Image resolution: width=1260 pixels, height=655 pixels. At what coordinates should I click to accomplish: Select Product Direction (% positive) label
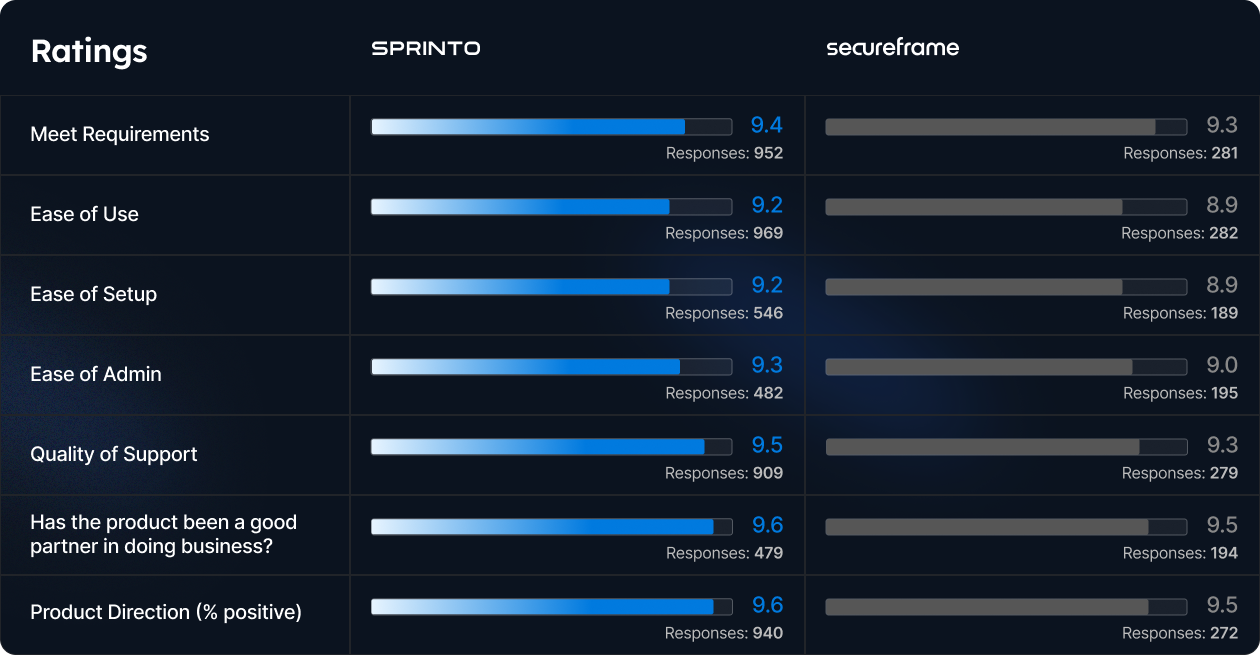(x=166, y=612)
